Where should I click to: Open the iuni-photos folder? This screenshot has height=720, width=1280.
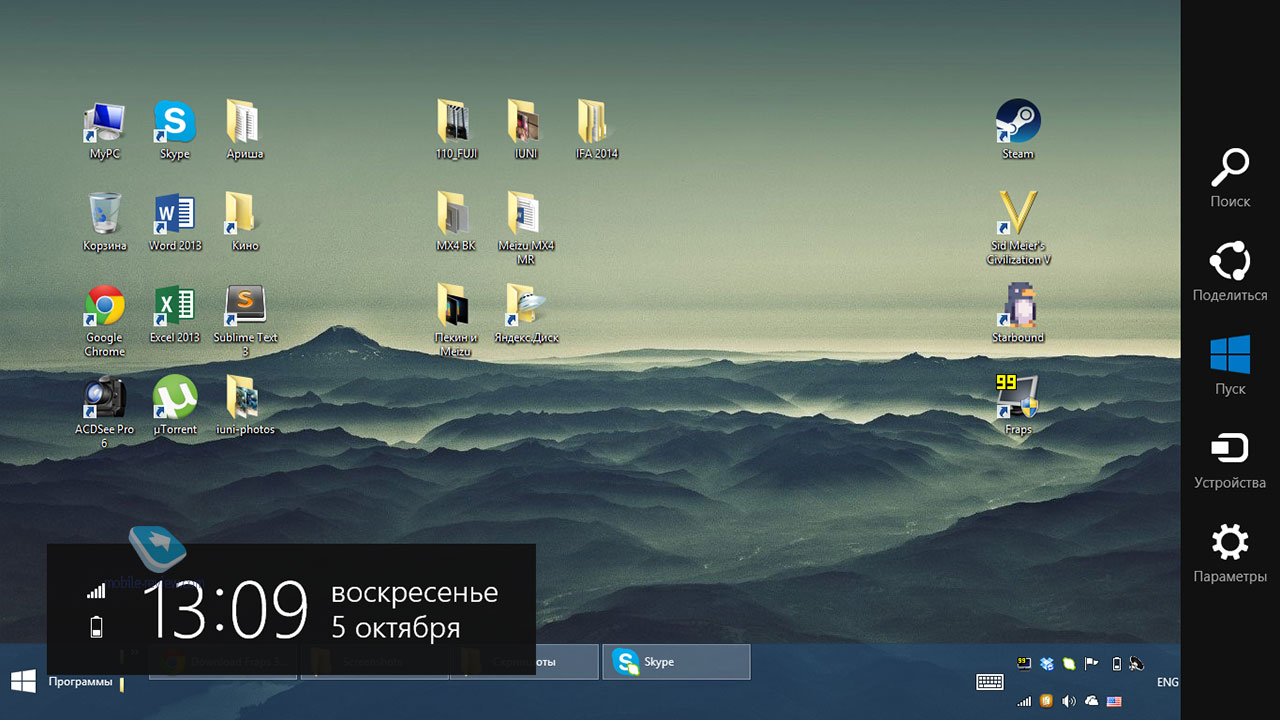pos(245,406)
